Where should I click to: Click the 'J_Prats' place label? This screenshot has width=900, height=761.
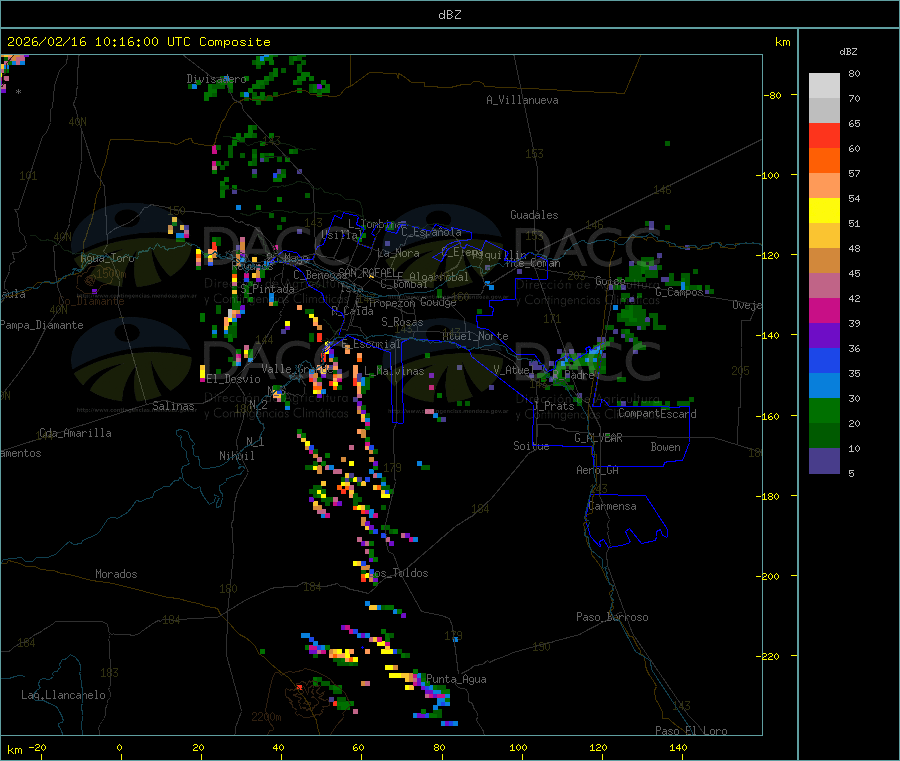(554, 406)
